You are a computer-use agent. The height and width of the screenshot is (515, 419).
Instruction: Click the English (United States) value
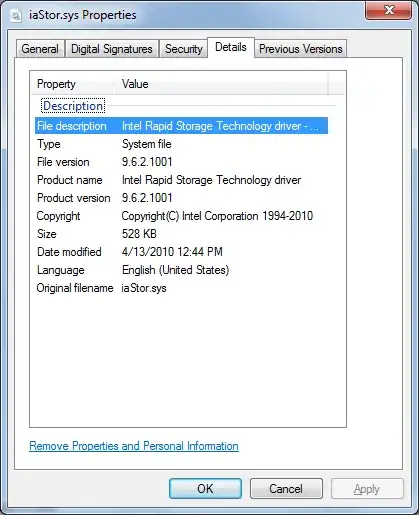(x=175, y=270)
